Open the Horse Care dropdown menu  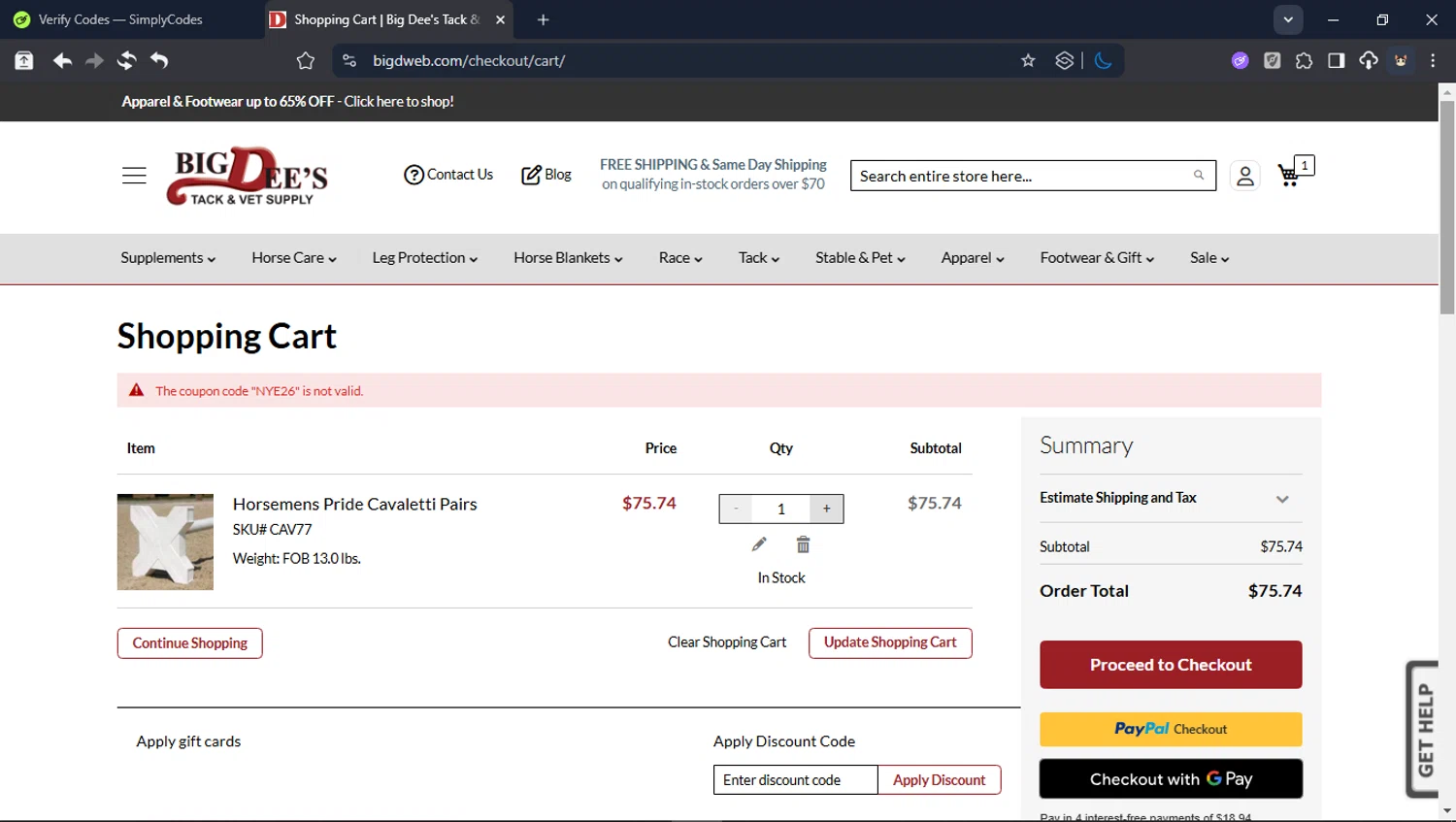pyautogui.click(x=294, y=258)
